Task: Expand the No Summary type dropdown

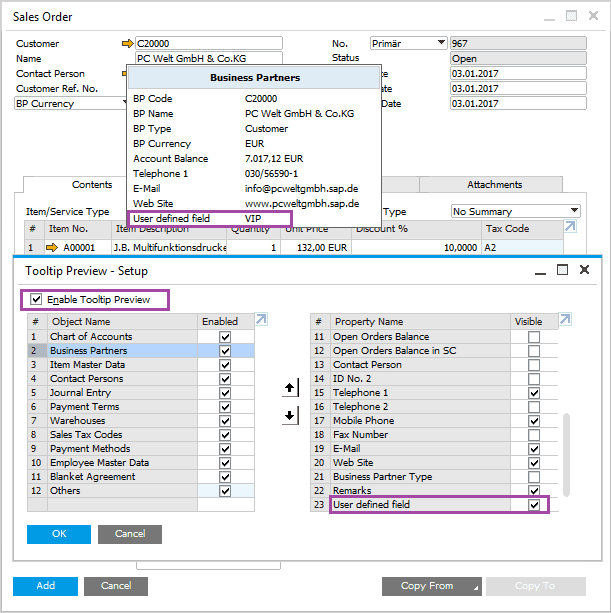Action: pos(574,211)
